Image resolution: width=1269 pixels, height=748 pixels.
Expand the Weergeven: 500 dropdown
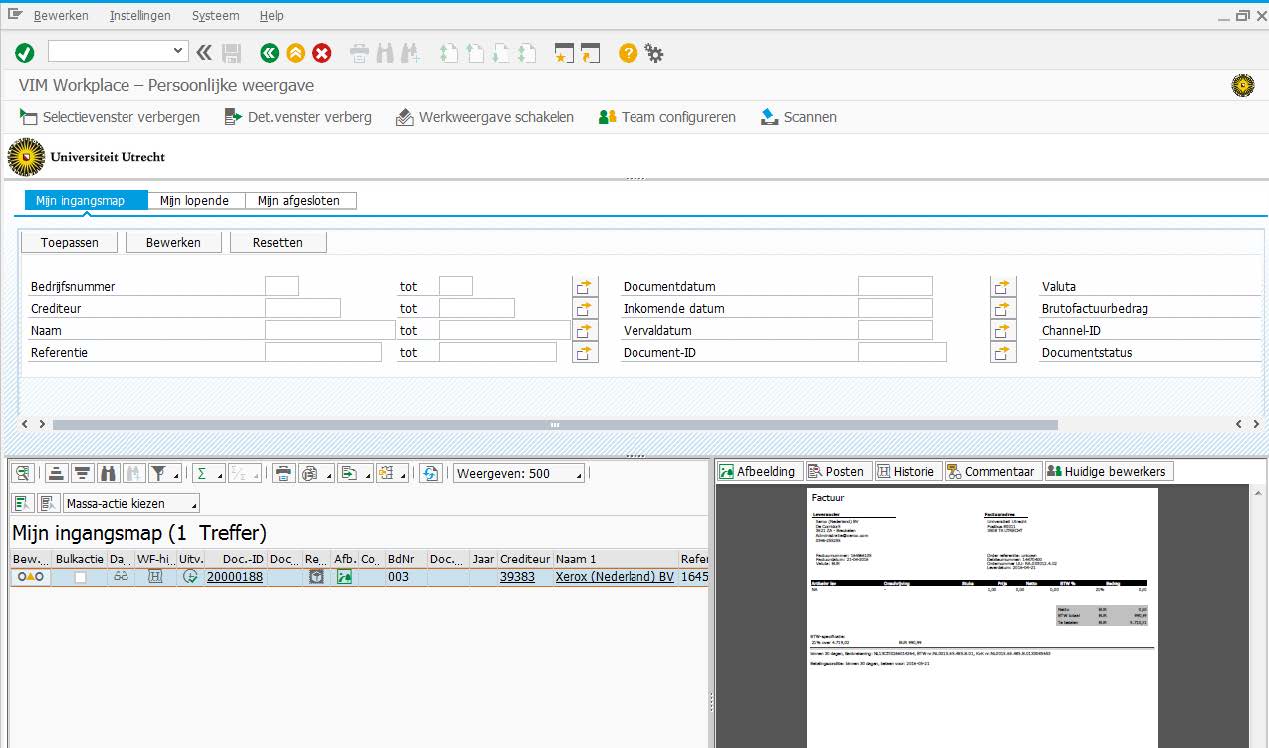pos(518,474)
